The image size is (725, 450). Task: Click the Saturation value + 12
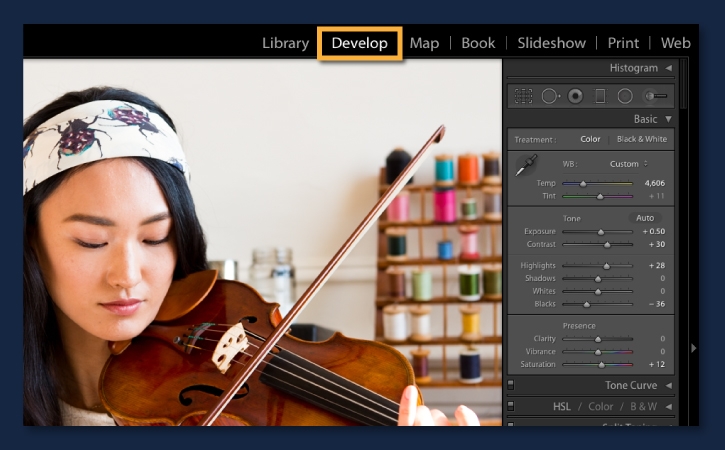[x=657, y=364]
